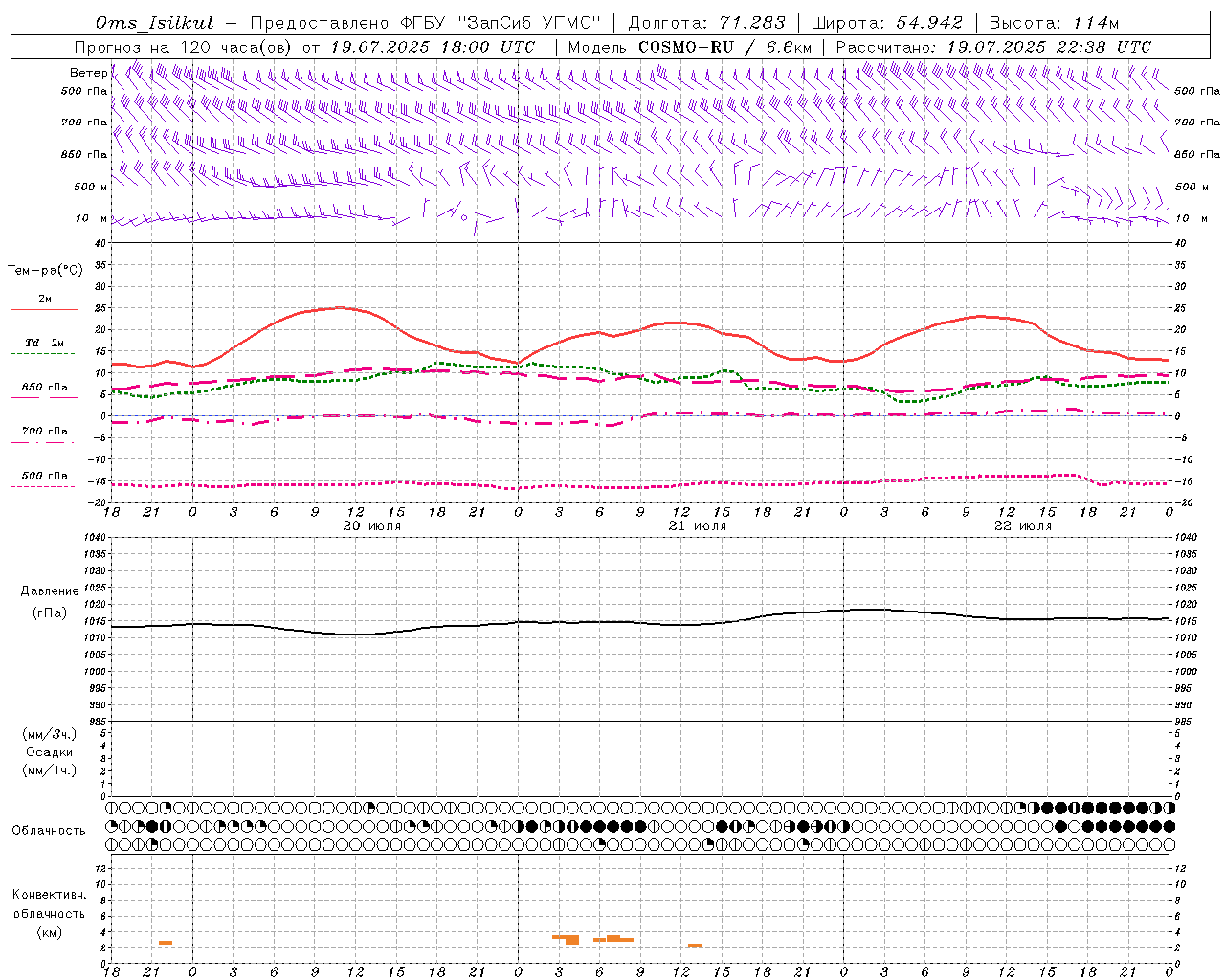The image size is (1225, 980).
Task: Click the Давление pressure panel label
Action: point(50,591)
